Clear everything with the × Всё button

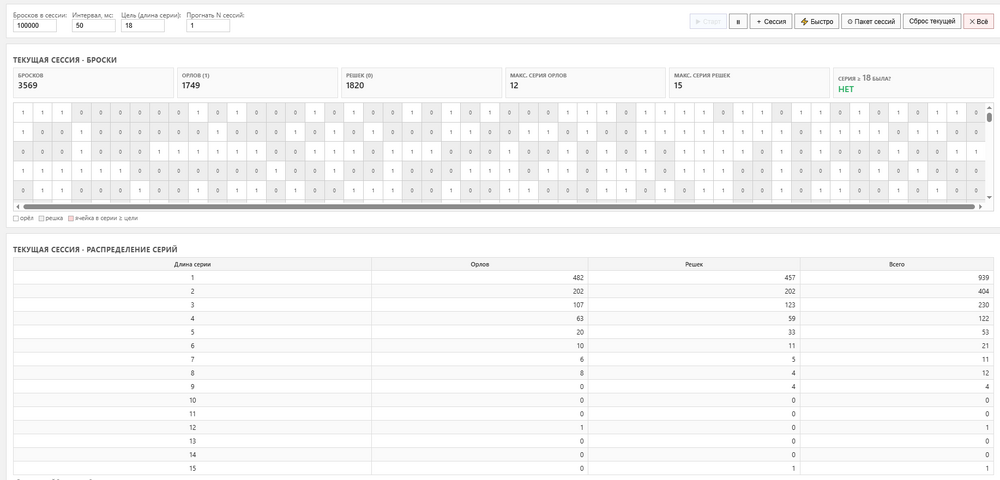coord(978,21)
